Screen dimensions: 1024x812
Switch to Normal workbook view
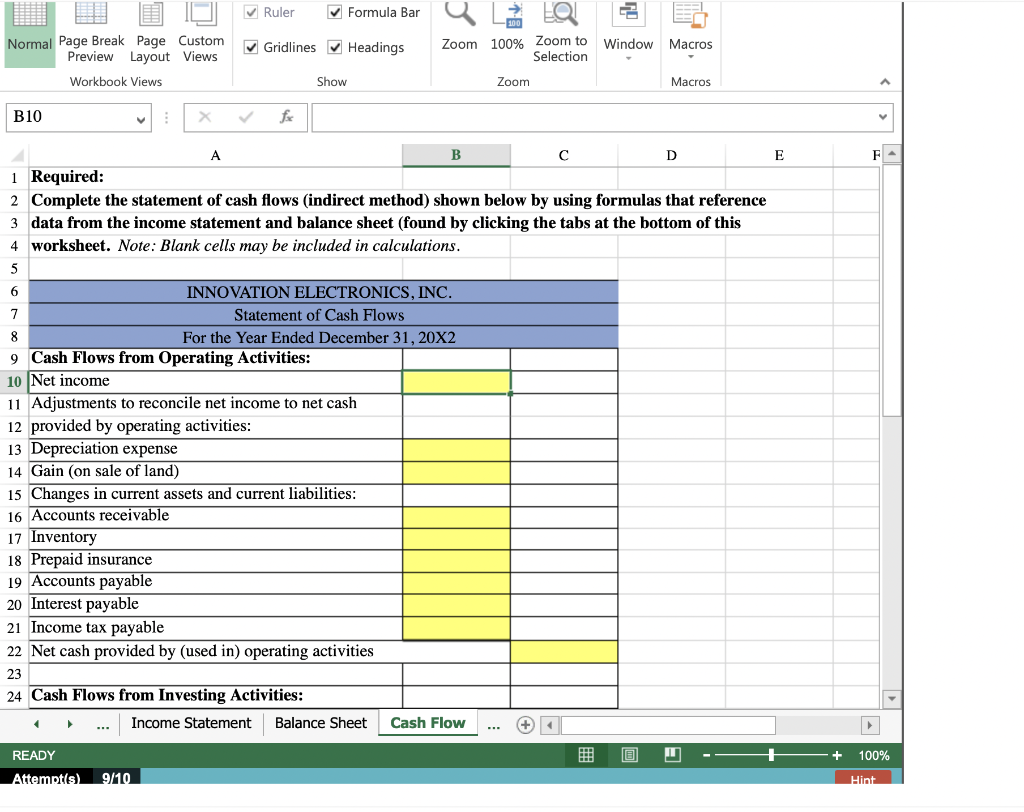click(29, 33)
